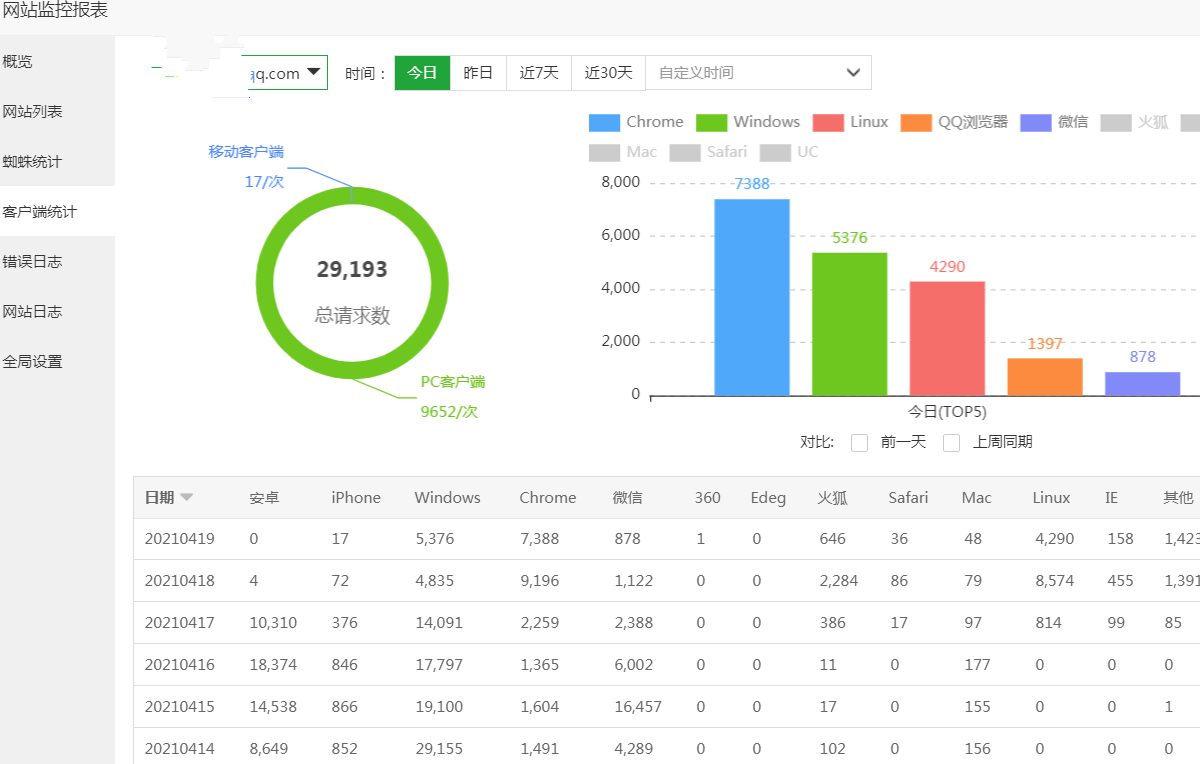The image size is (1200, 764).
Task: Switch time range to 近7天
Action: 539,73
